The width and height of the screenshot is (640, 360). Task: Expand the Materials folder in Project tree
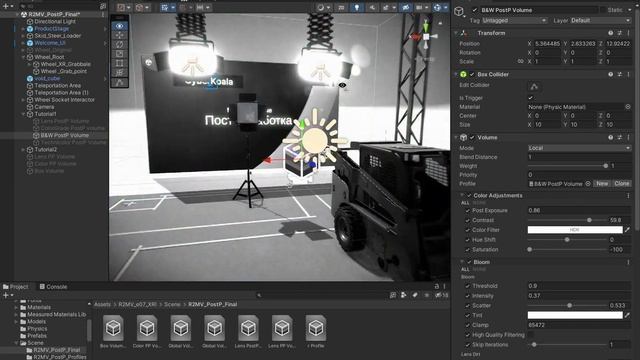16,307
